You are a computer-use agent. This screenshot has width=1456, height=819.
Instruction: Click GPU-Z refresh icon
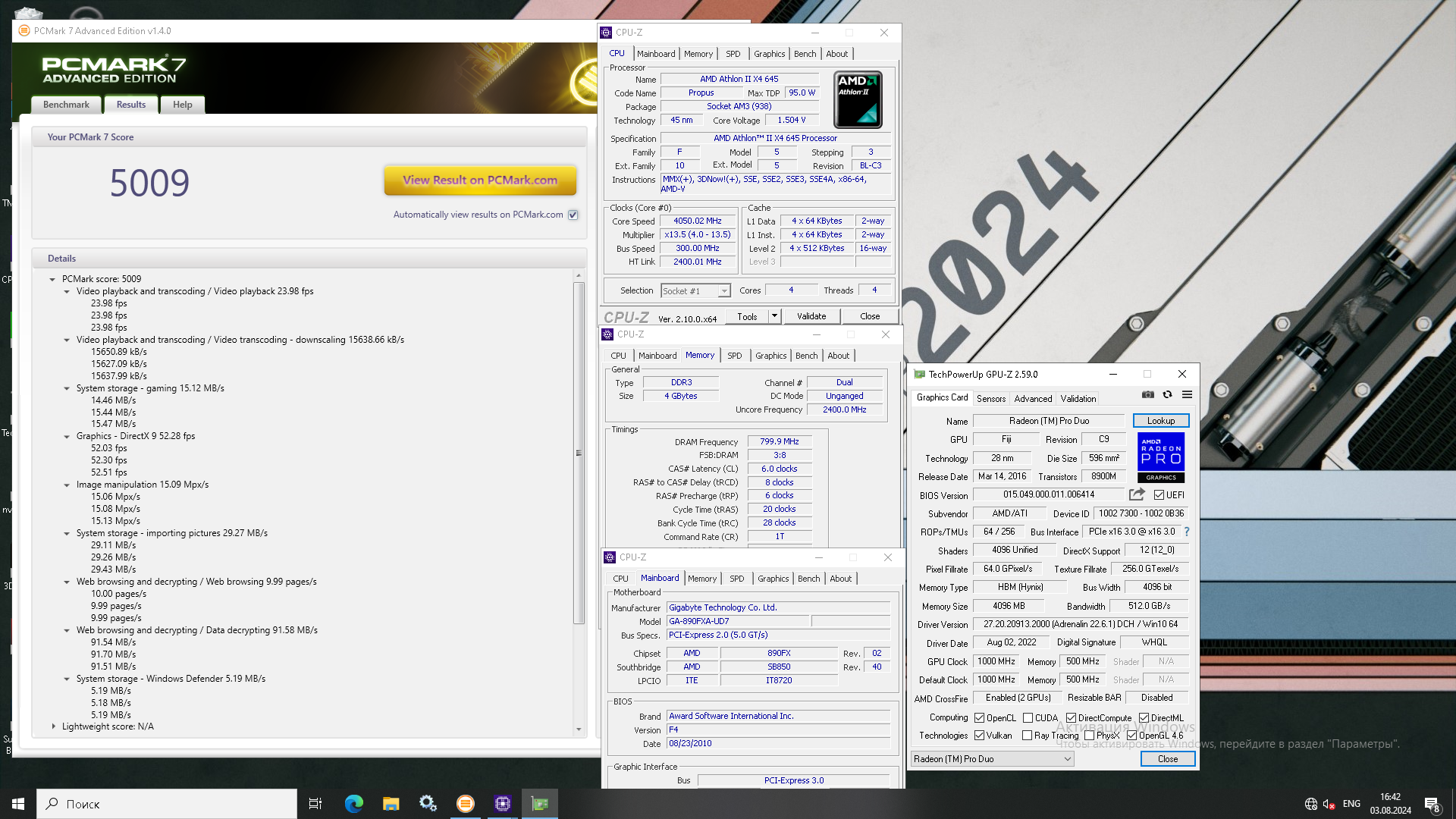(1168, 394)
